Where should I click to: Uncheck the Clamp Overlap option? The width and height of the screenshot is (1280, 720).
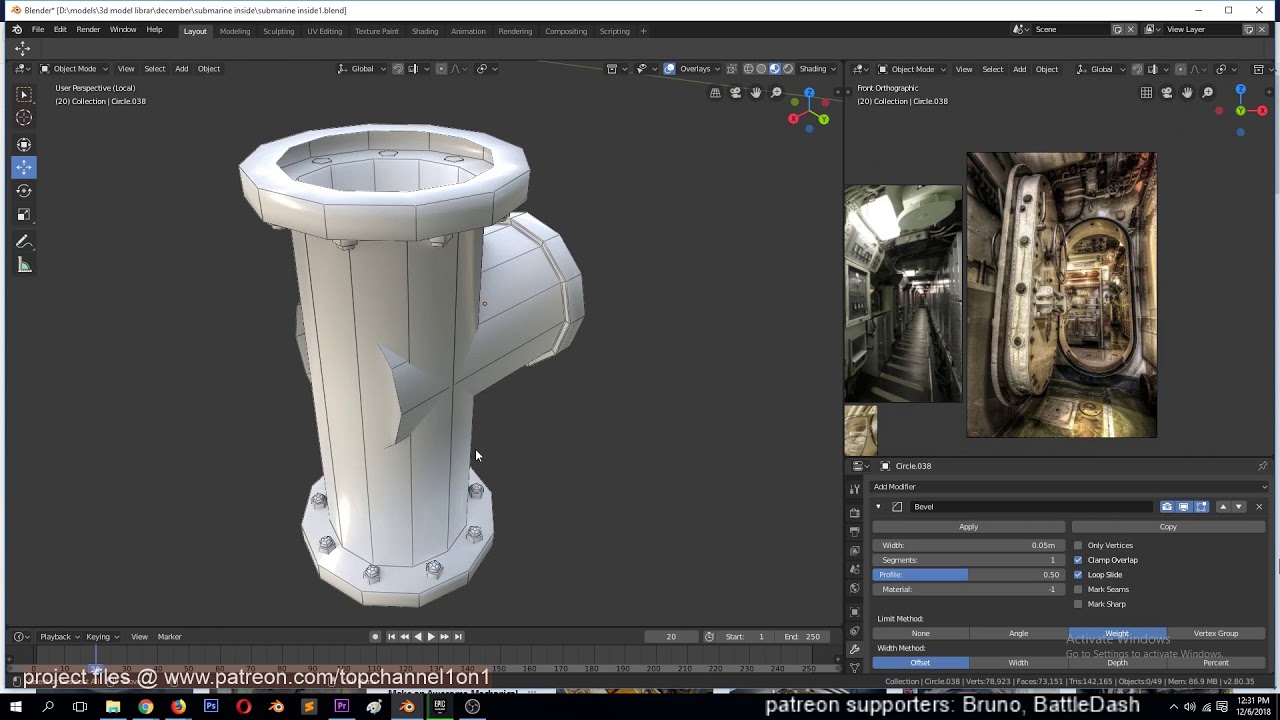click(1078, 560)
